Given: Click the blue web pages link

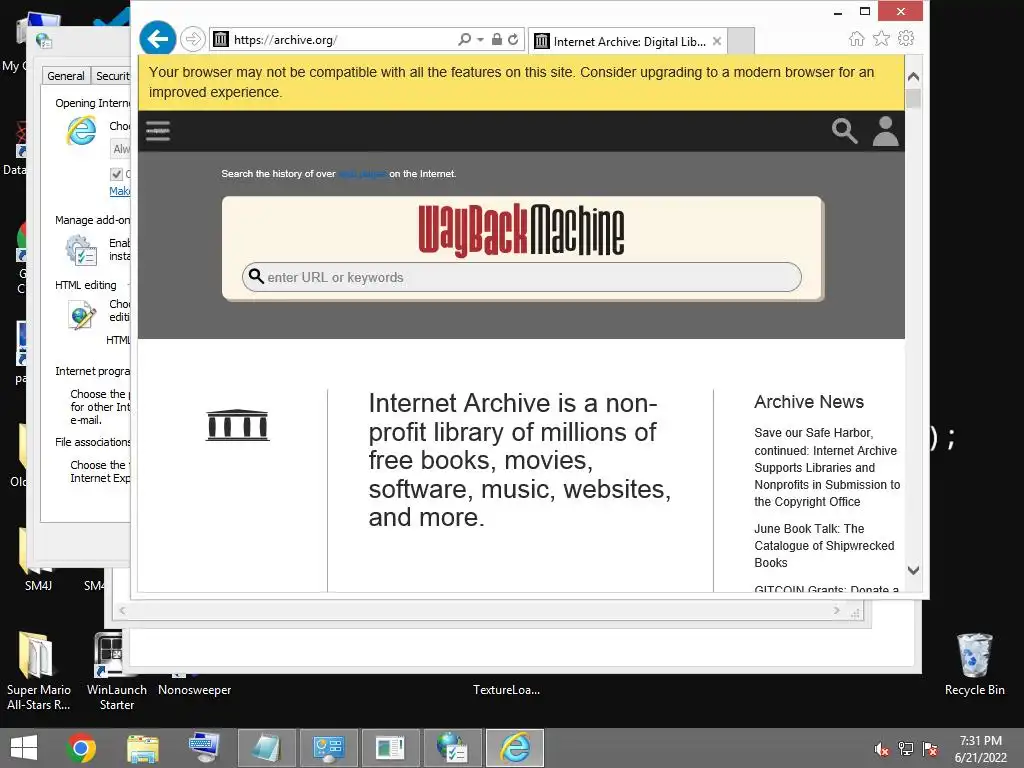Looking at the screenshot, I should click(x=362, y=174).
